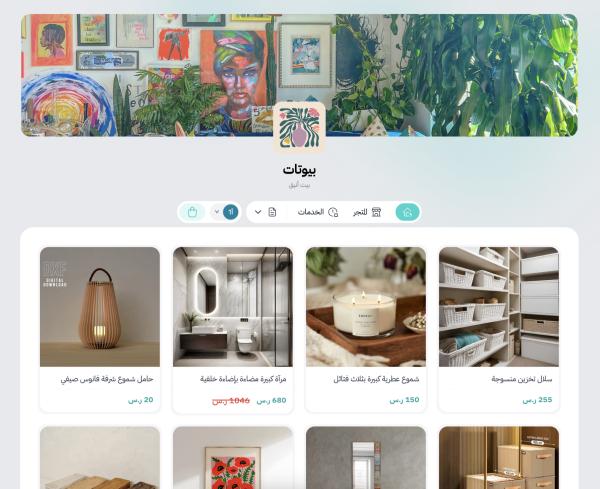Open the shopping bag cart icon

click(x=192, y=212)
